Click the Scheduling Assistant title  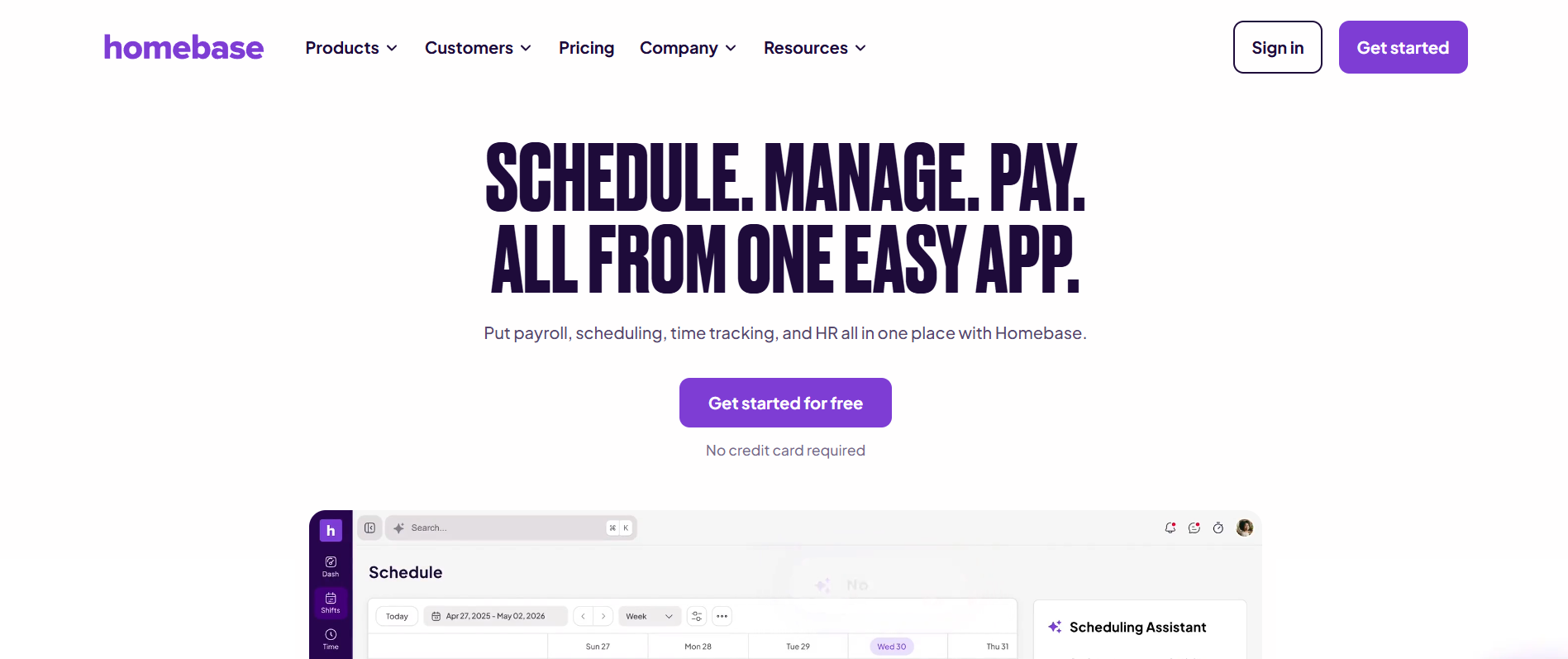click(1137, 627)
